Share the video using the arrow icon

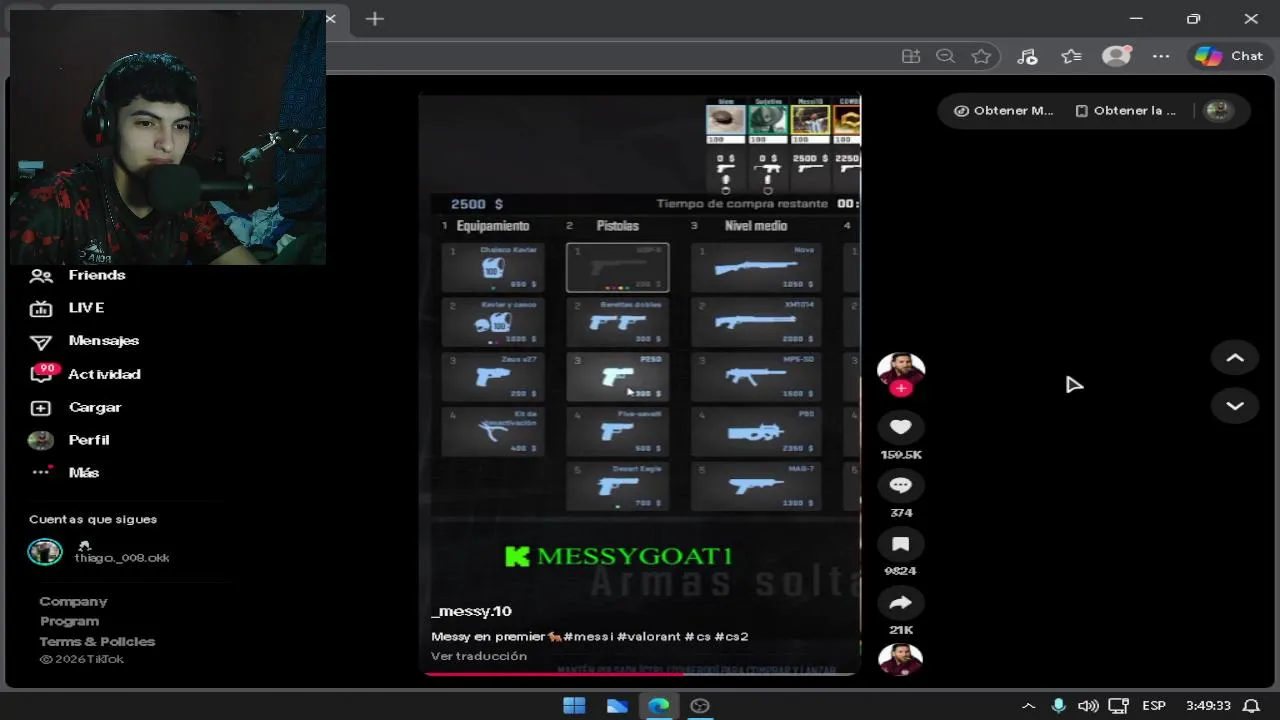click(x=900, y=602)
